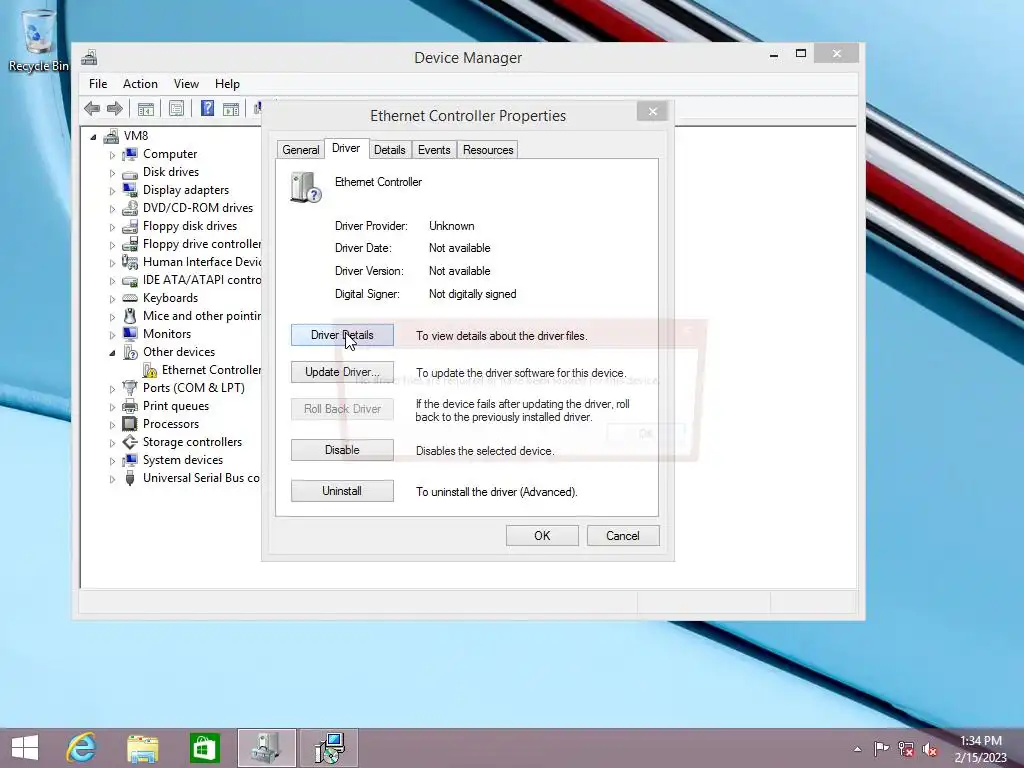Expand the Floppy disk drives node
Screen dimensions: 1024x768
pos(112,227)
